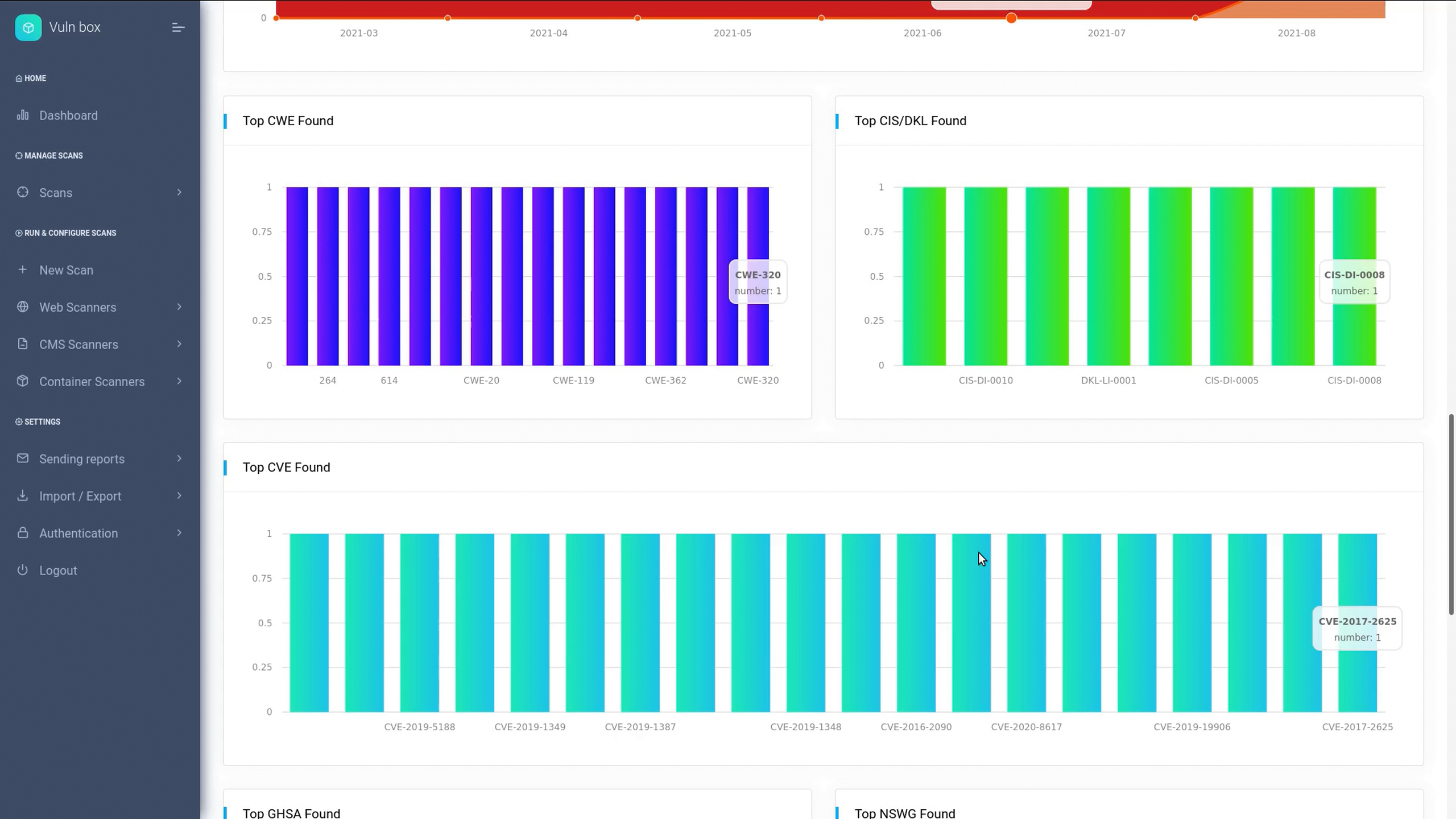The width and height of the screenshot is (1456, 819).
Task: Open the Authentication menu item
Action: (x=100, y=533)
